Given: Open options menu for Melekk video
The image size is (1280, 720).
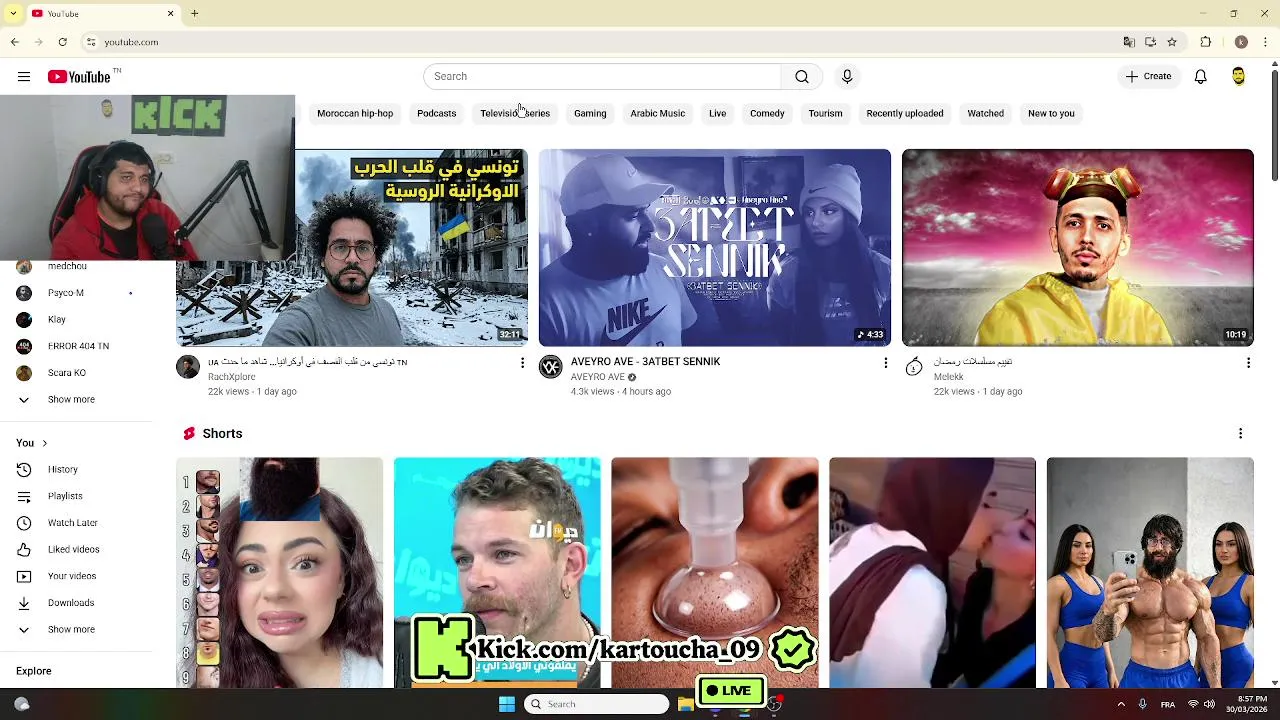Looking at the screenshot, I should (x=1248, y=363).
